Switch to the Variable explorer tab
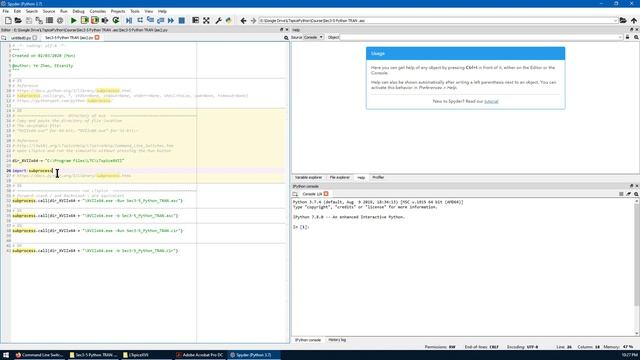The width and height of the screenshot is (640, 360). click(308, 178)
